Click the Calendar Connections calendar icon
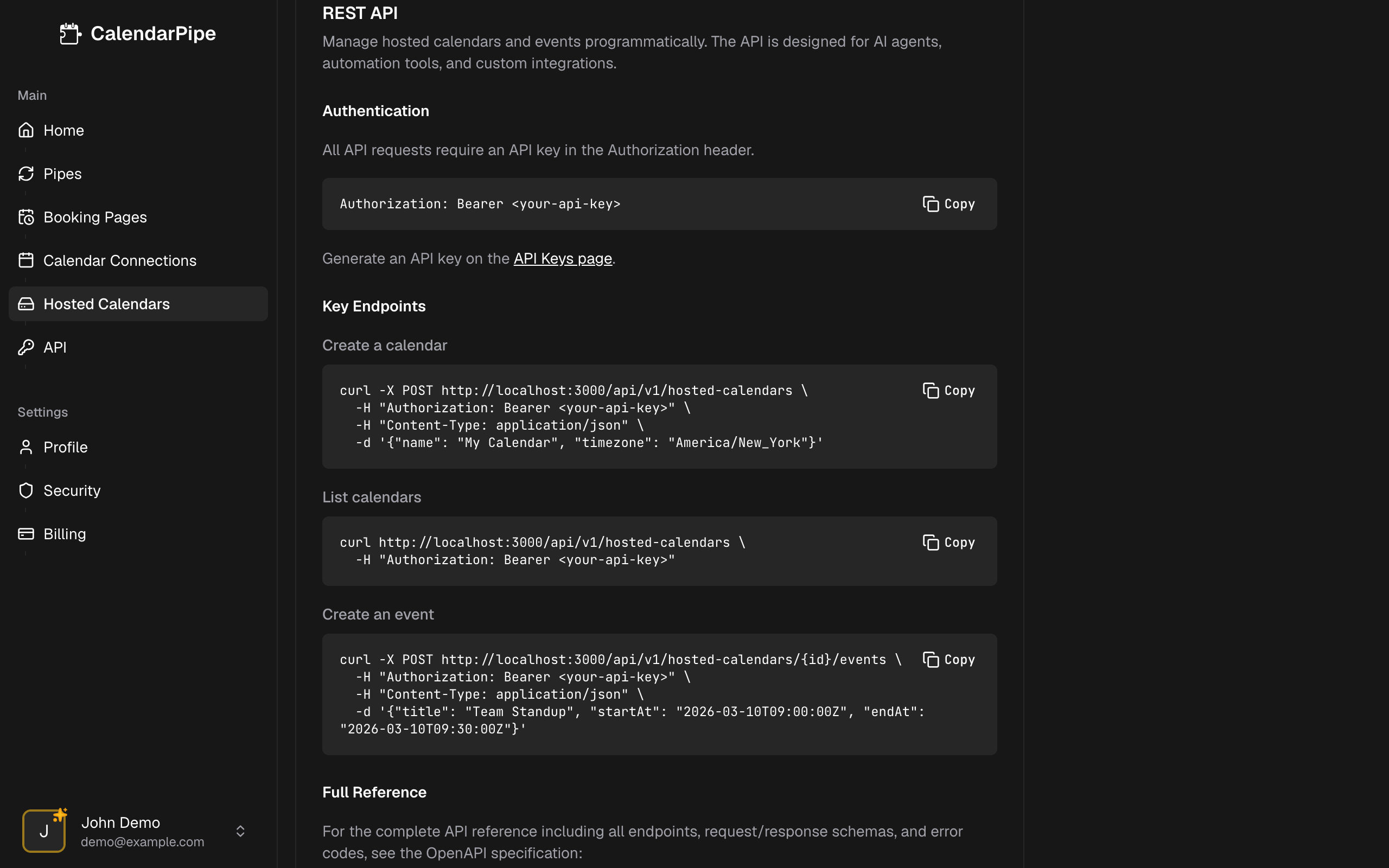 pos(26,260)
